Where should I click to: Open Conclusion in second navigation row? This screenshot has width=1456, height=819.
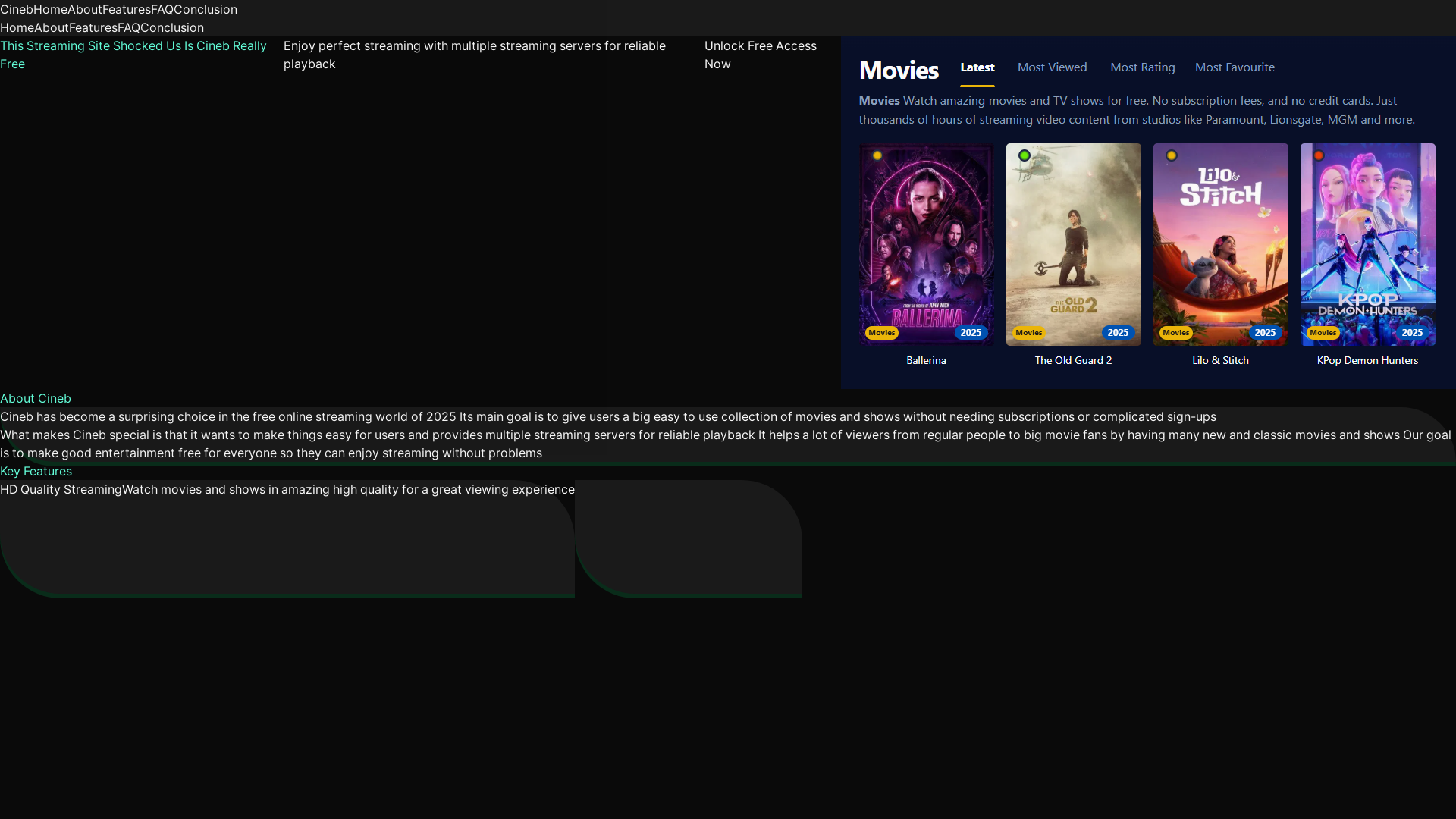[x=172, y=27]
